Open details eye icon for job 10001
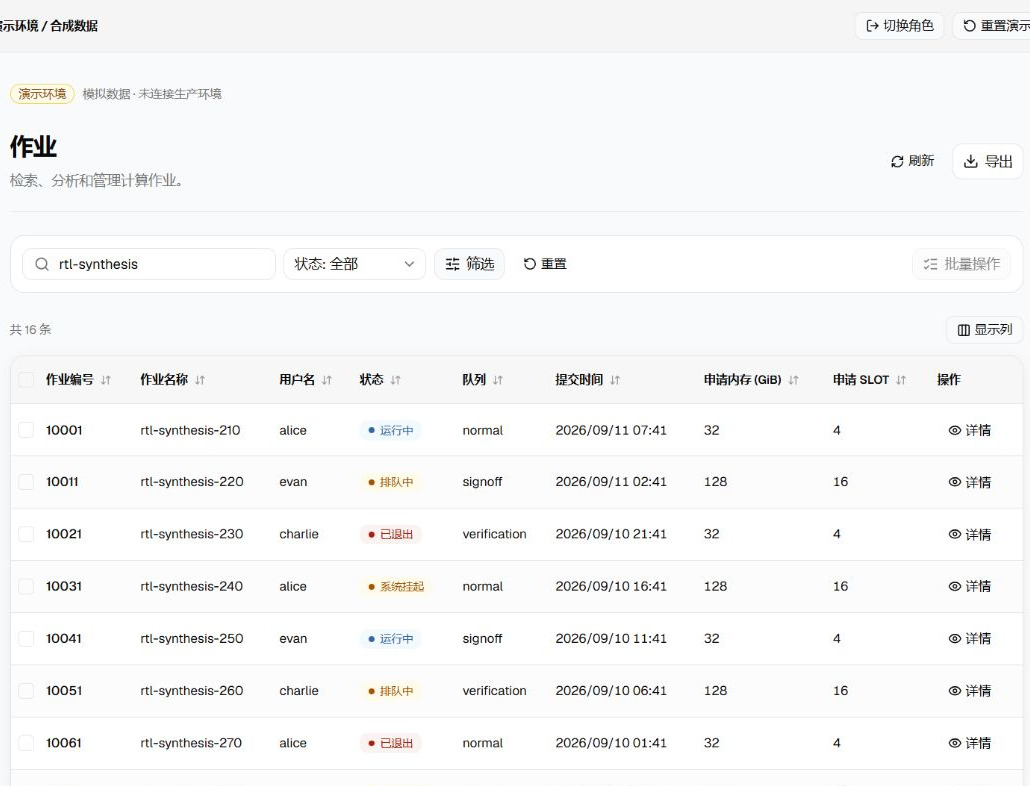Viewport: 1030px width, 786px height. (954, 430)
